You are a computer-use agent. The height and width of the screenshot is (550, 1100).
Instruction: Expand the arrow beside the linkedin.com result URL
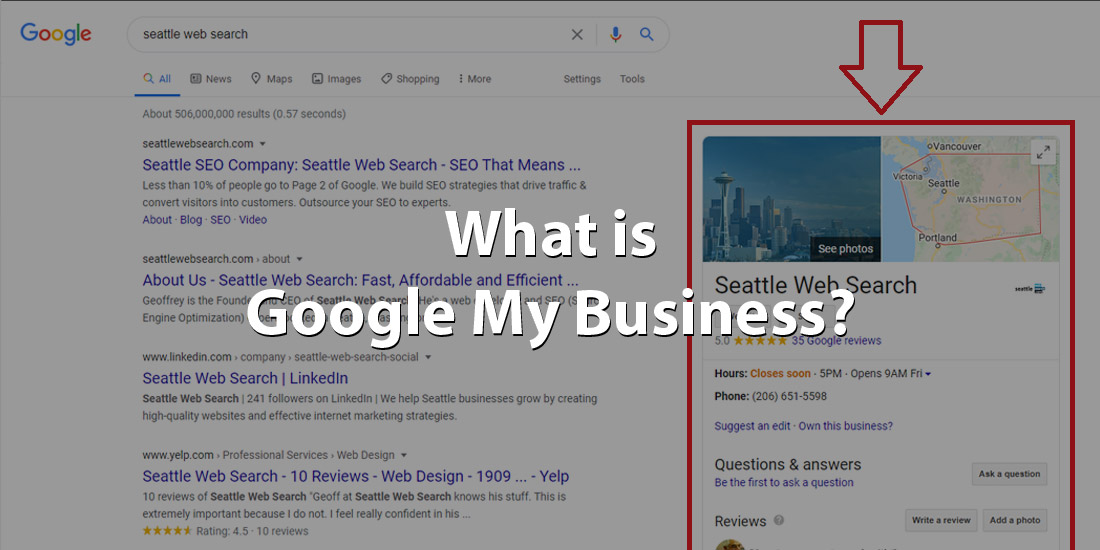point(428,357)
